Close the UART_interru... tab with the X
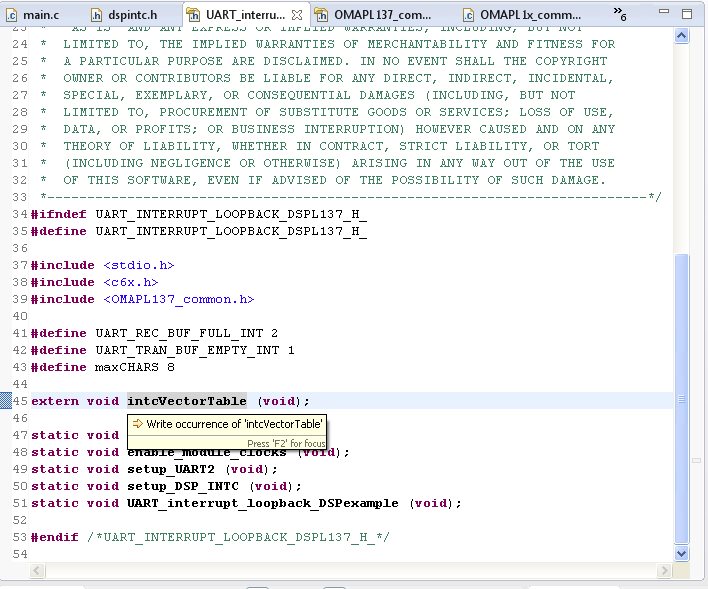This screenshot has height=589, width=708. [x=297, y=15]
